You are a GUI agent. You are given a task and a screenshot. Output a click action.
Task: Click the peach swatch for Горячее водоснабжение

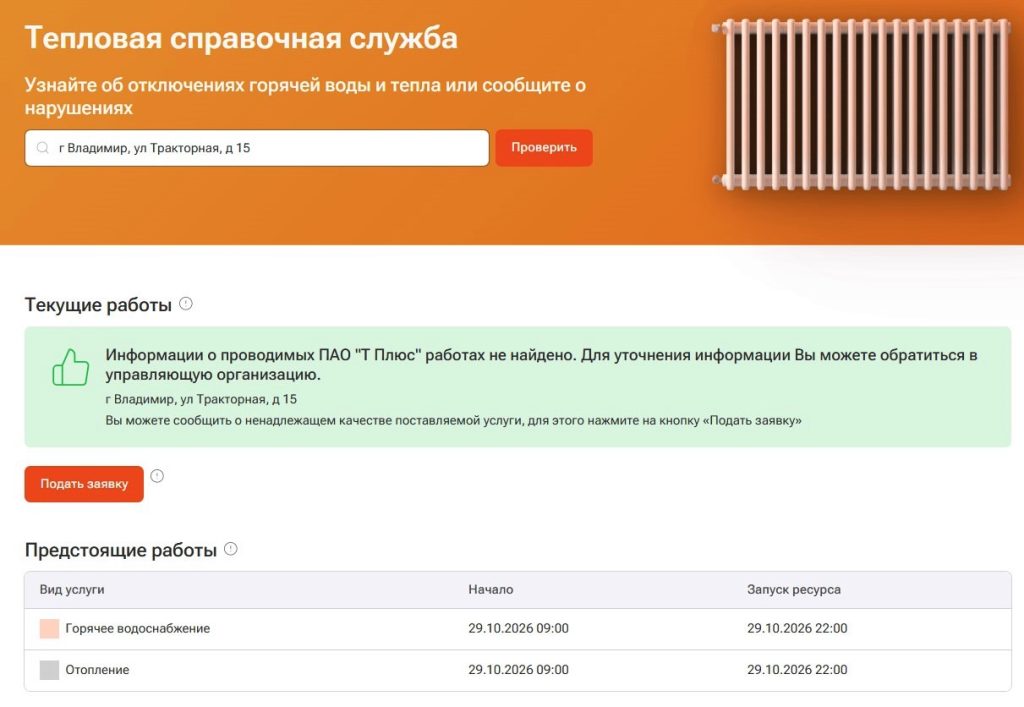[50, 629]
